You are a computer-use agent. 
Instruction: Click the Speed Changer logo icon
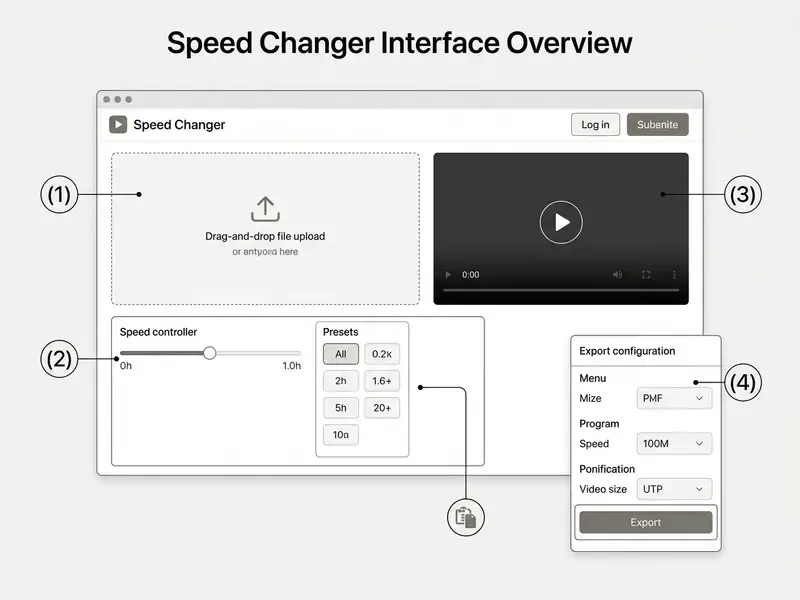tap(118, 124)
